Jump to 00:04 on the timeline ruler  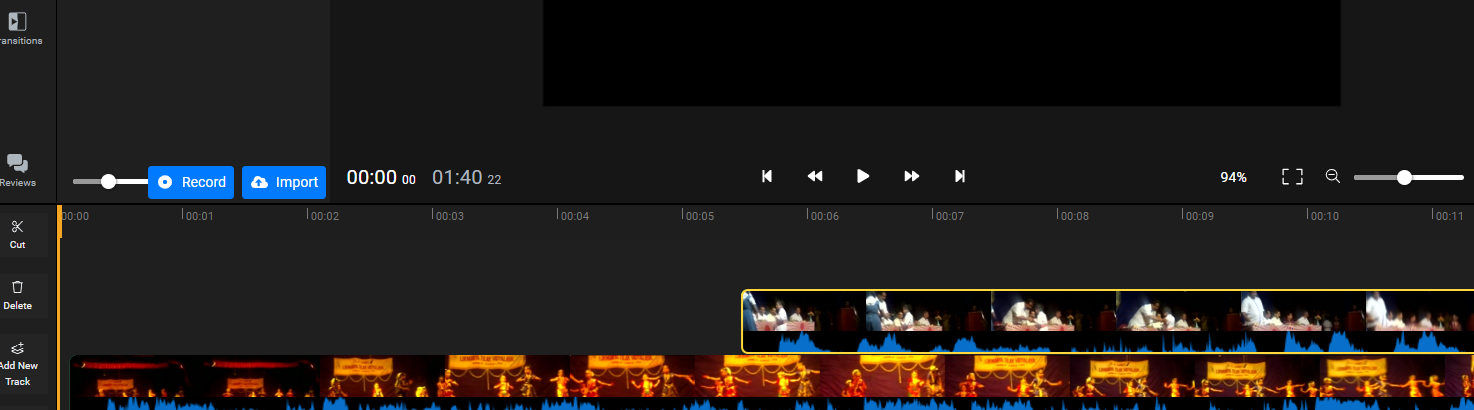click(573, 215)
